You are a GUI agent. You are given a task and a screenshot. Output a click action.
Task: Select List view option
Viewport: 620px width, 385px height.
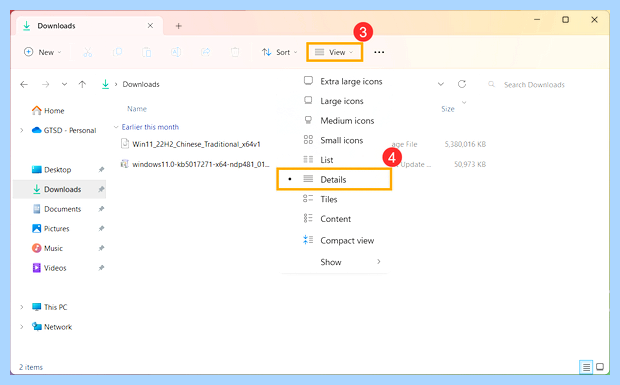[318, 160]
